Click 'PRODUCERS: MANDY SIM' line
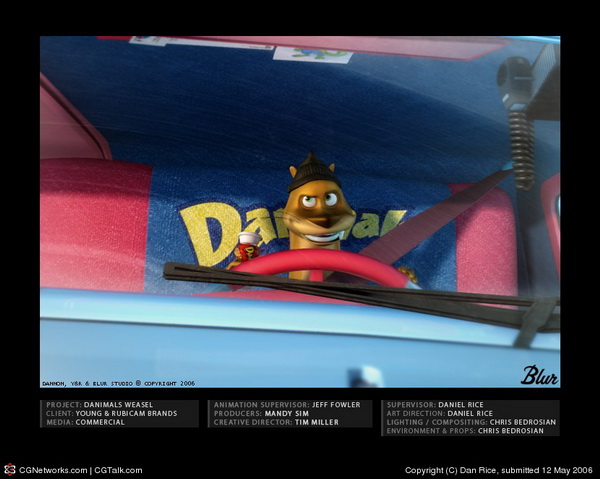The width and height of the screenshot is (600, 479). [261, 414]
